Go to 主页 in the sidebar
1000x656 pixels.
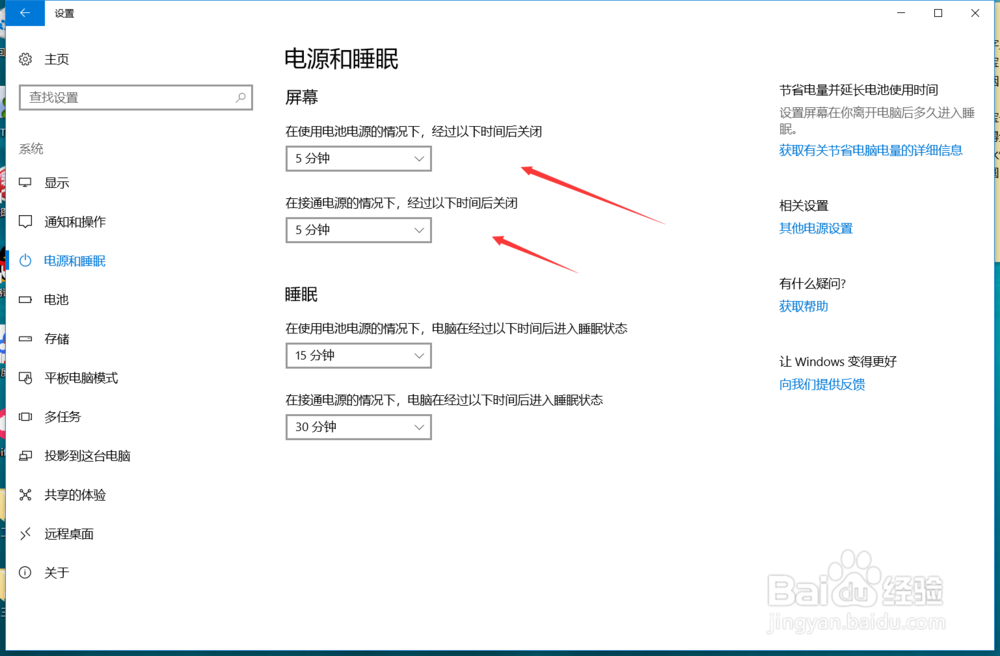tap(55, 59)
